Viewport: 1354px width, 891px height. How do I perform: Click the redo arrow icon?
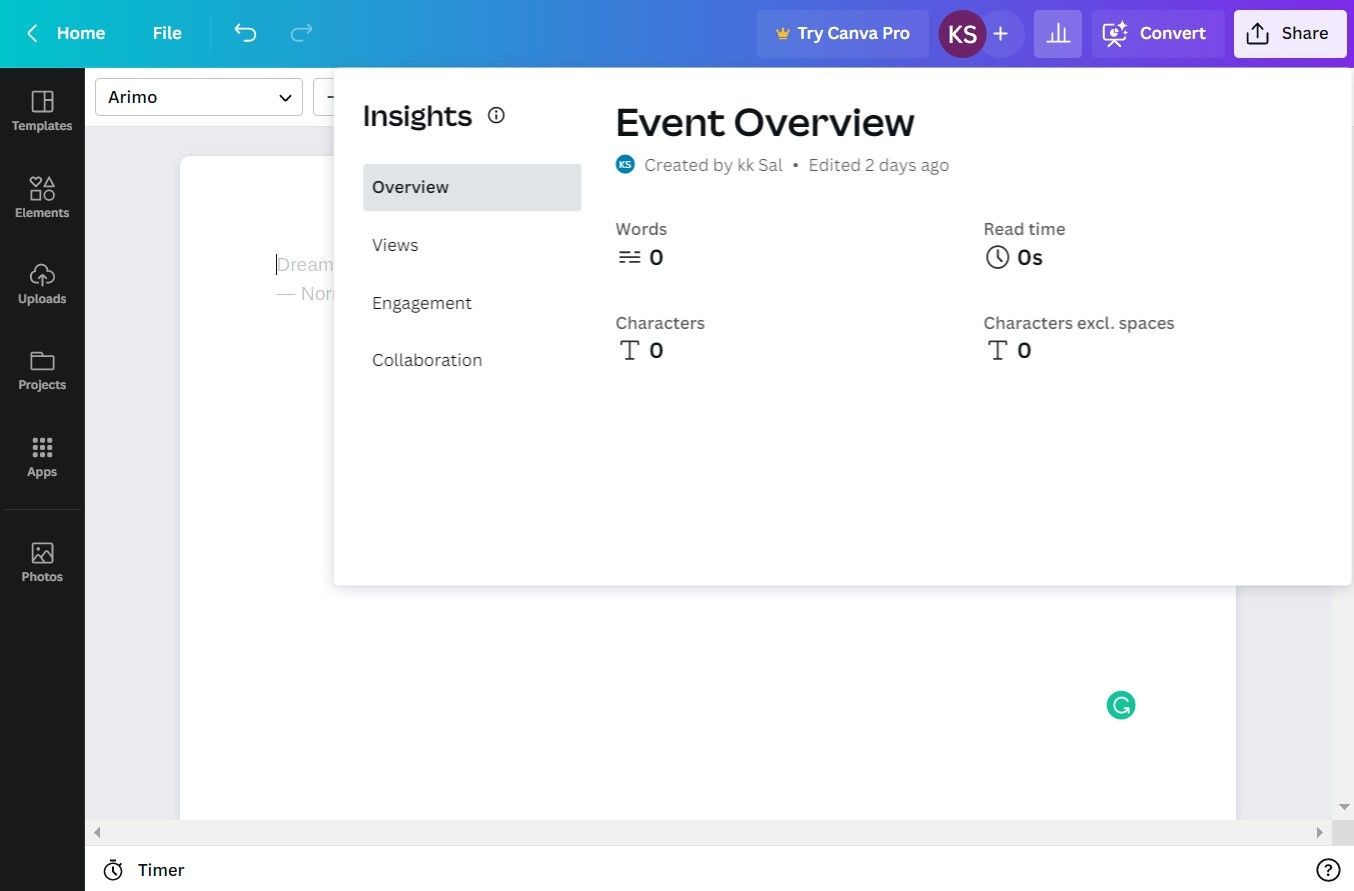tap(301, 33)
